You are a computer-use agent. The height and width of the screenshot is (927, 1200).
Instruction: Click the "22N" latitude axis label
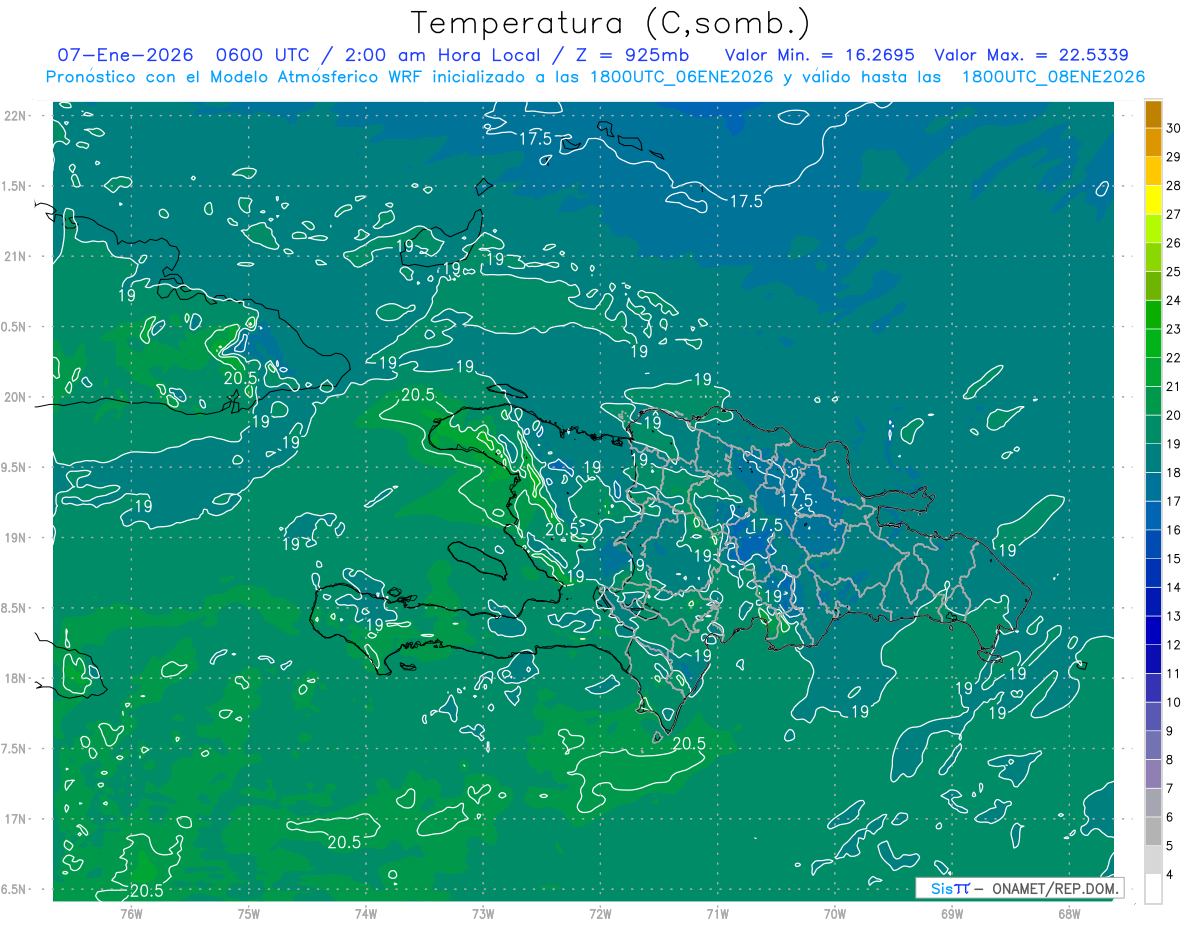point(15,116)
